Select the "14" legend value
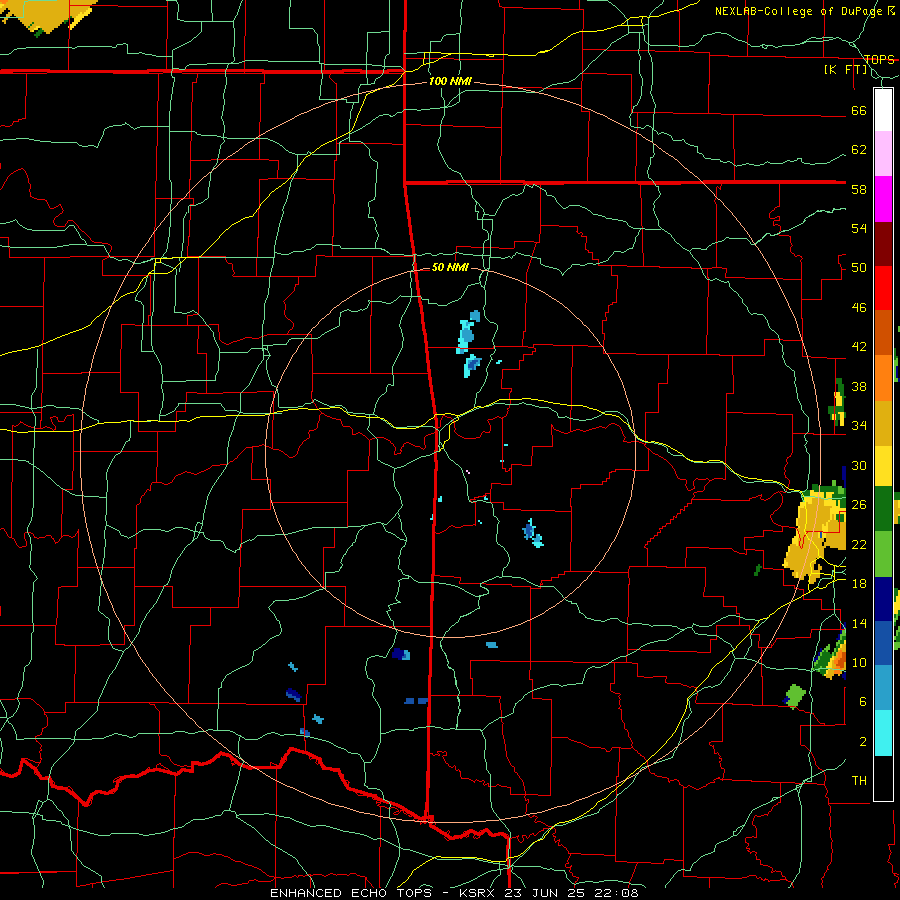Image resolution: width=900 pixels, height=900 pixels. click(859, 623)
